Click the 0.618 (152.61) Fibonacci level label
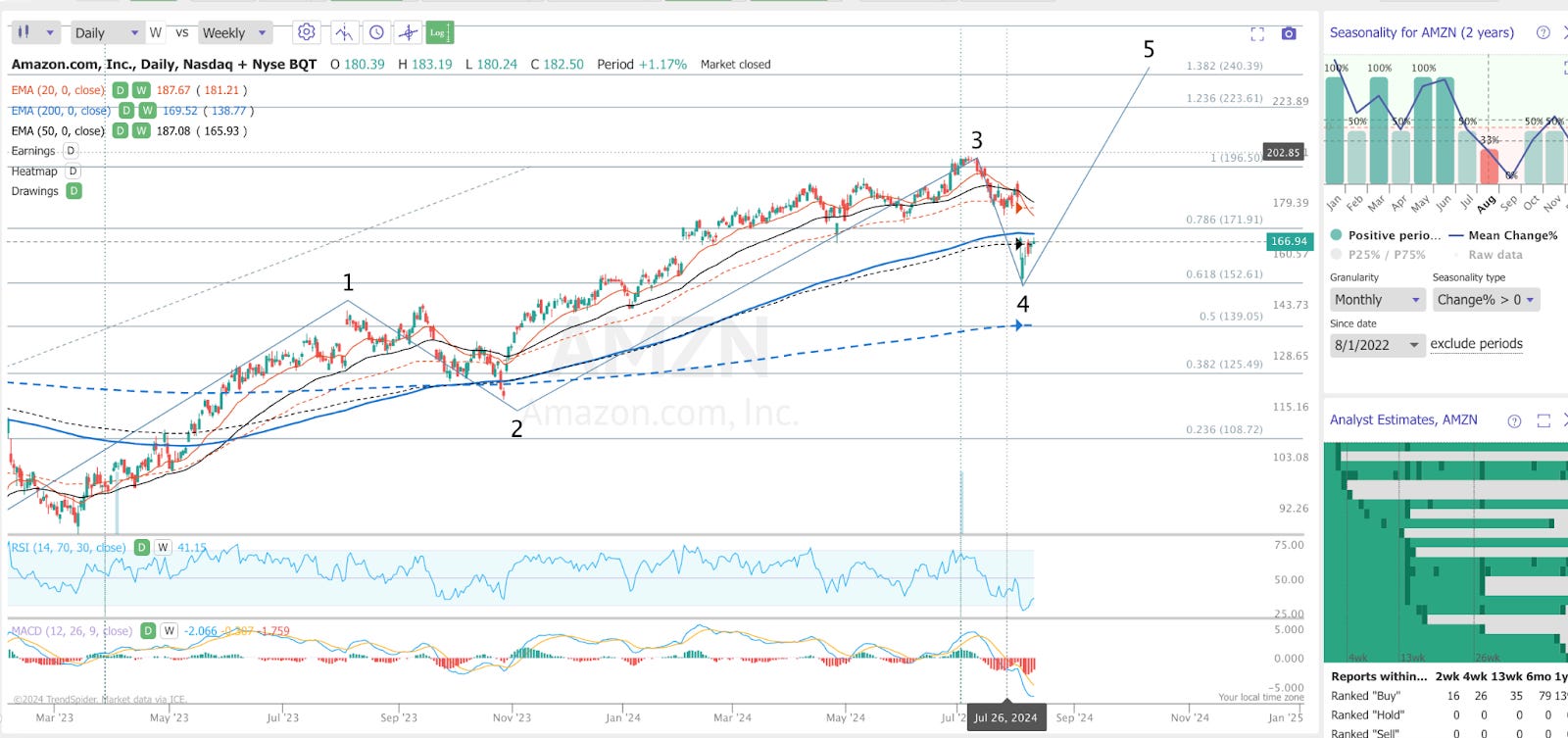 (1224, 274)
